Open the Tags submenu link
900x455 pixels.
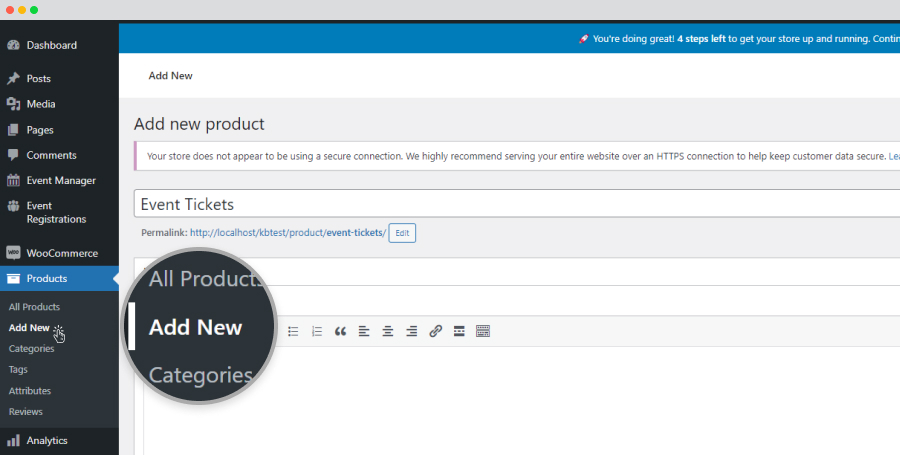pyautogui.click(x=18, y=370)
